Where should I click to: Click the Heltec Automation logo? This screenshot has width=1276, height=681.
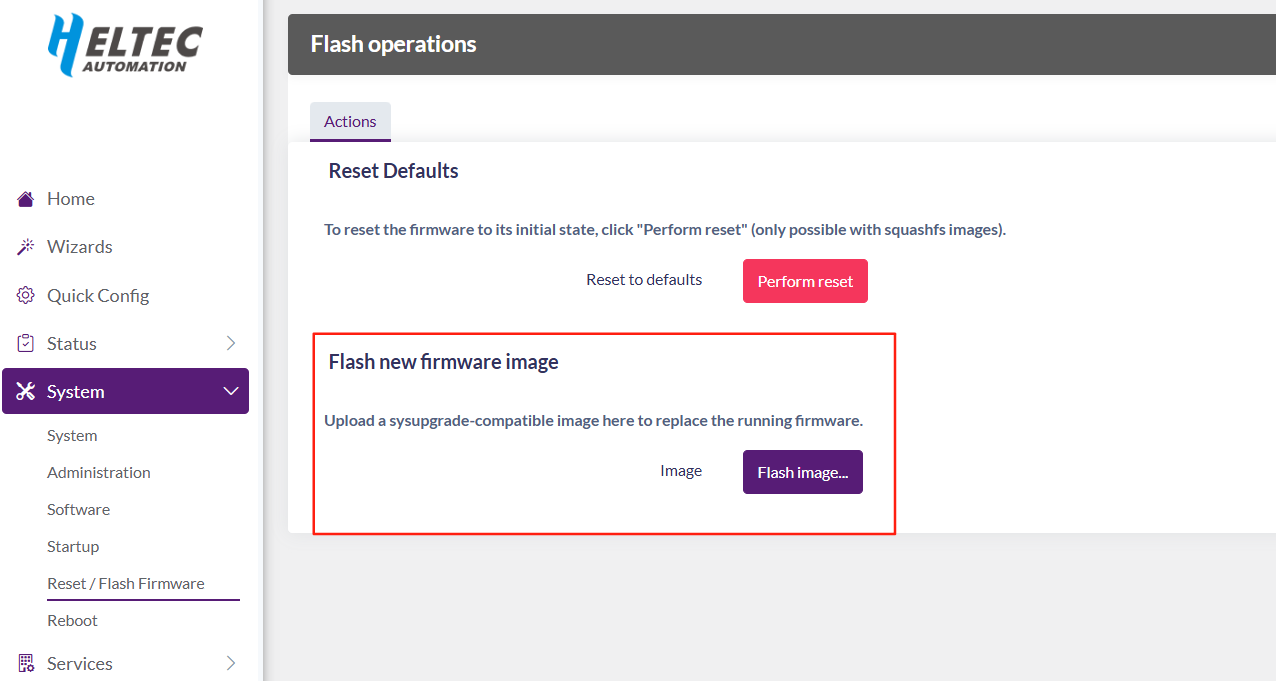[x=125, y=46]
